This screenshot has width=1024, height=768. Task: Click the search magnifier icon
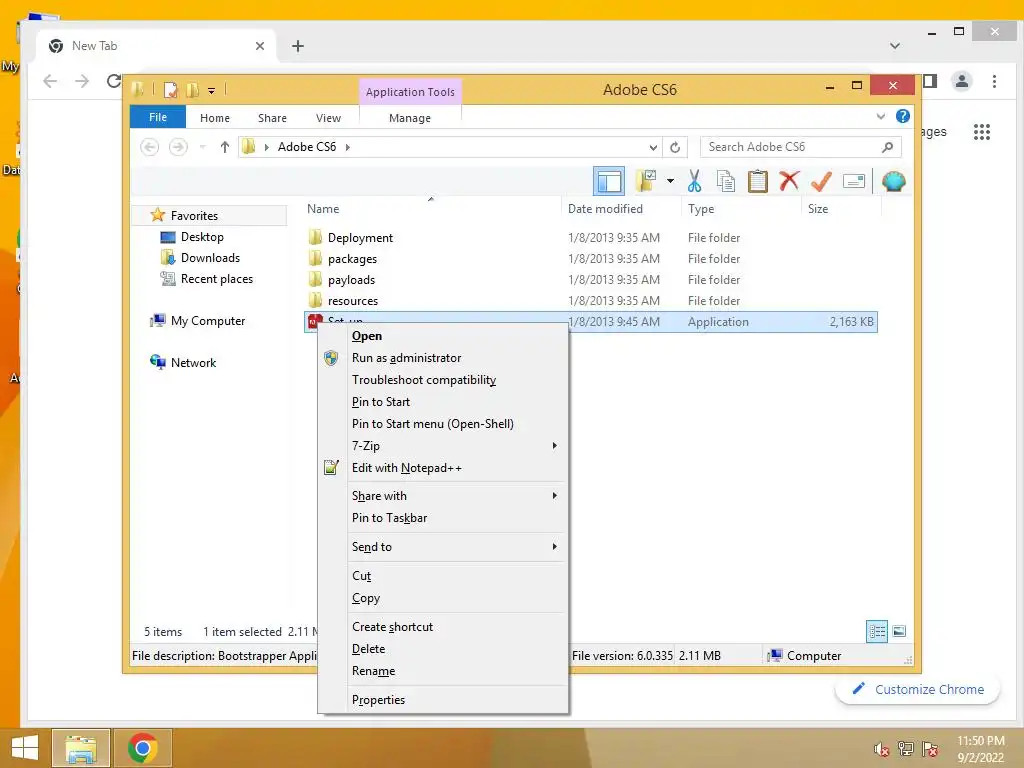[888, 147]
